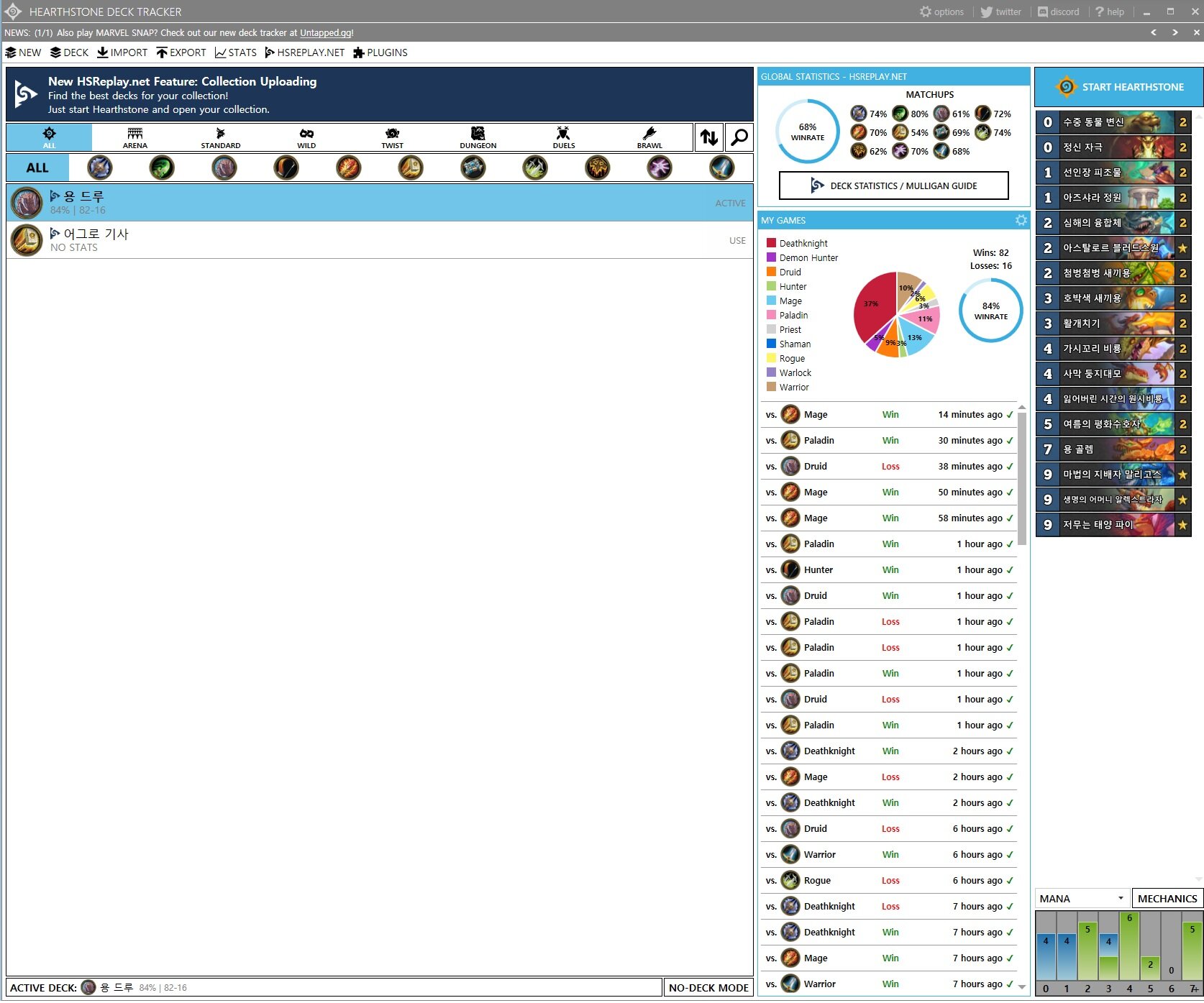Filter decks by Rogue class icon
This screenshot has height=1003, width=1204.
[535, 168]
